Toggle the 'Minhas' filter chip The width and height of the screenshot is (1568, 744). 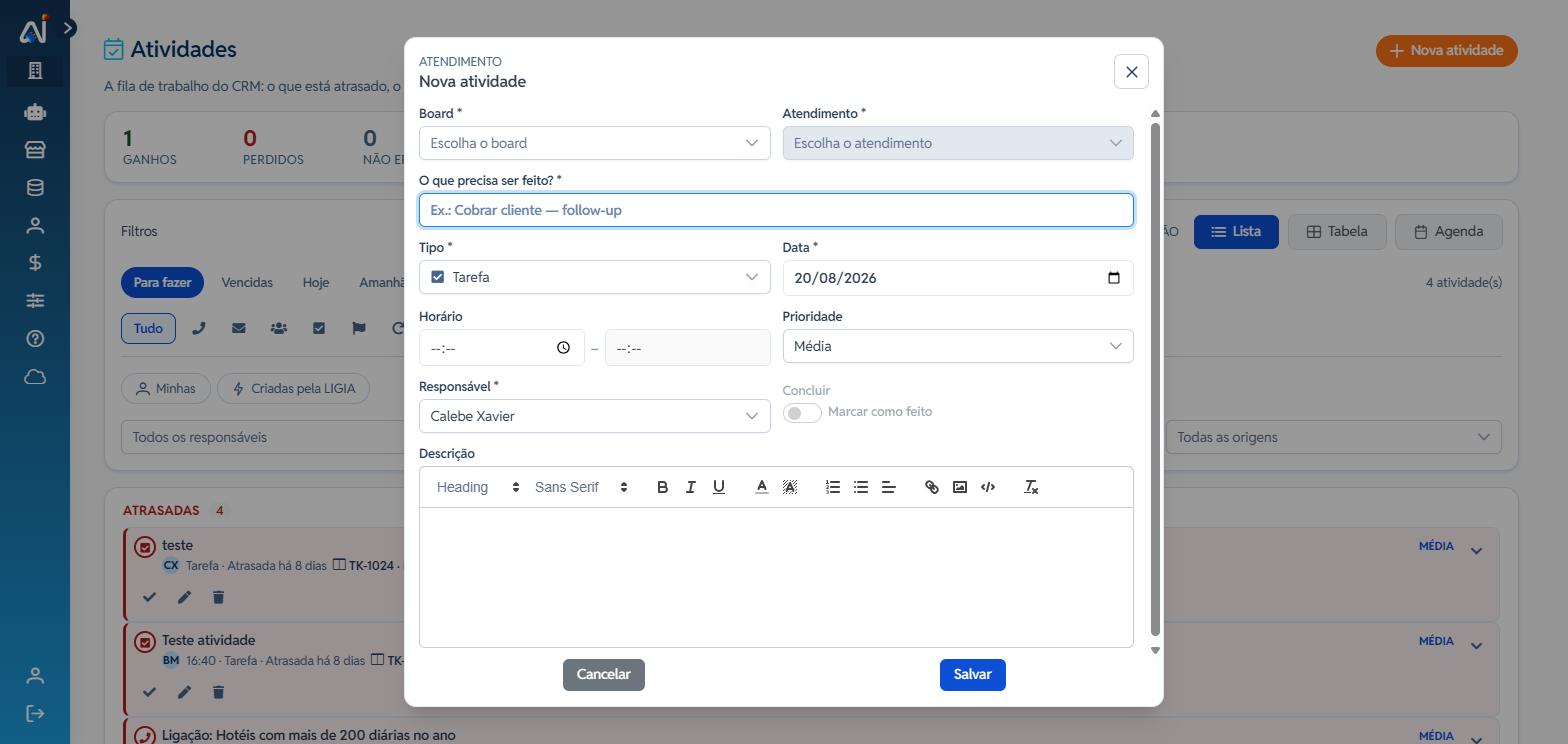(x=166, y=389)
